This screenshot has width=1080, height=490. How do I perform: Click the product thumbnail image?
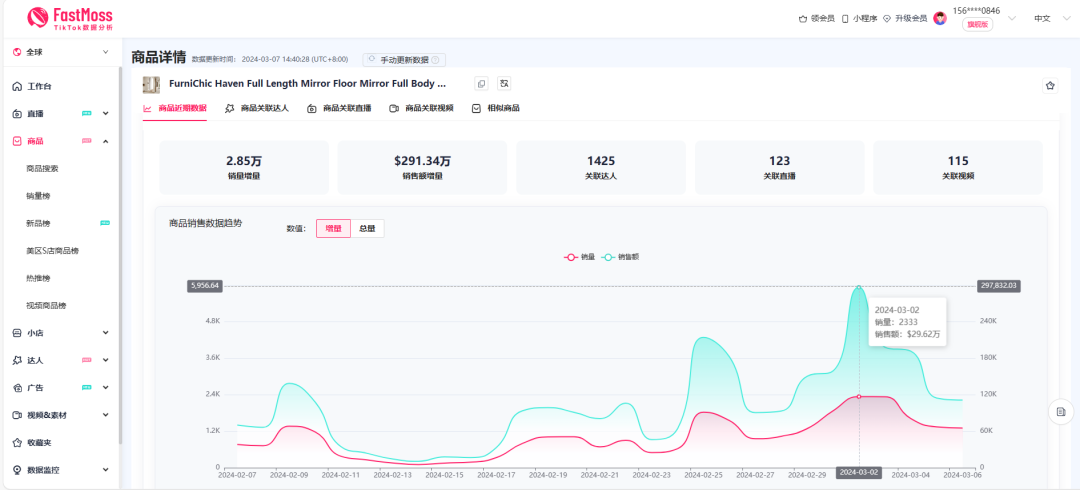(151, 84)
